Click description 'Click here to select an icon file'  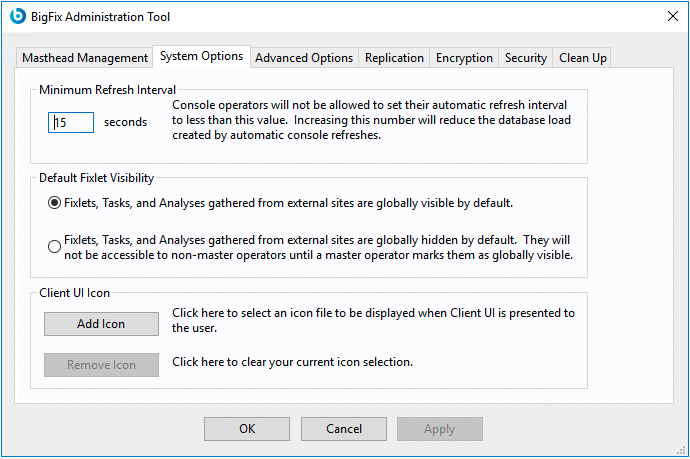373,320
